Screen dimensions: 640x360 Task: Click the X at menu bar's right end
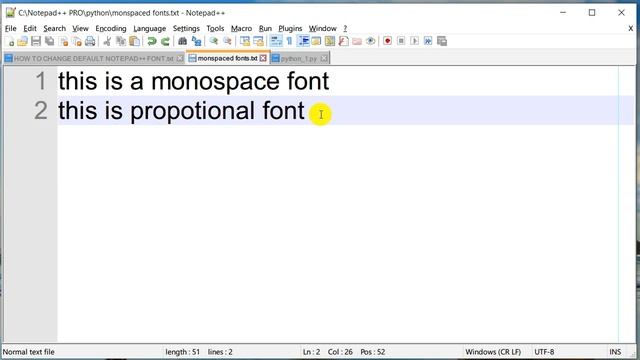631,29
